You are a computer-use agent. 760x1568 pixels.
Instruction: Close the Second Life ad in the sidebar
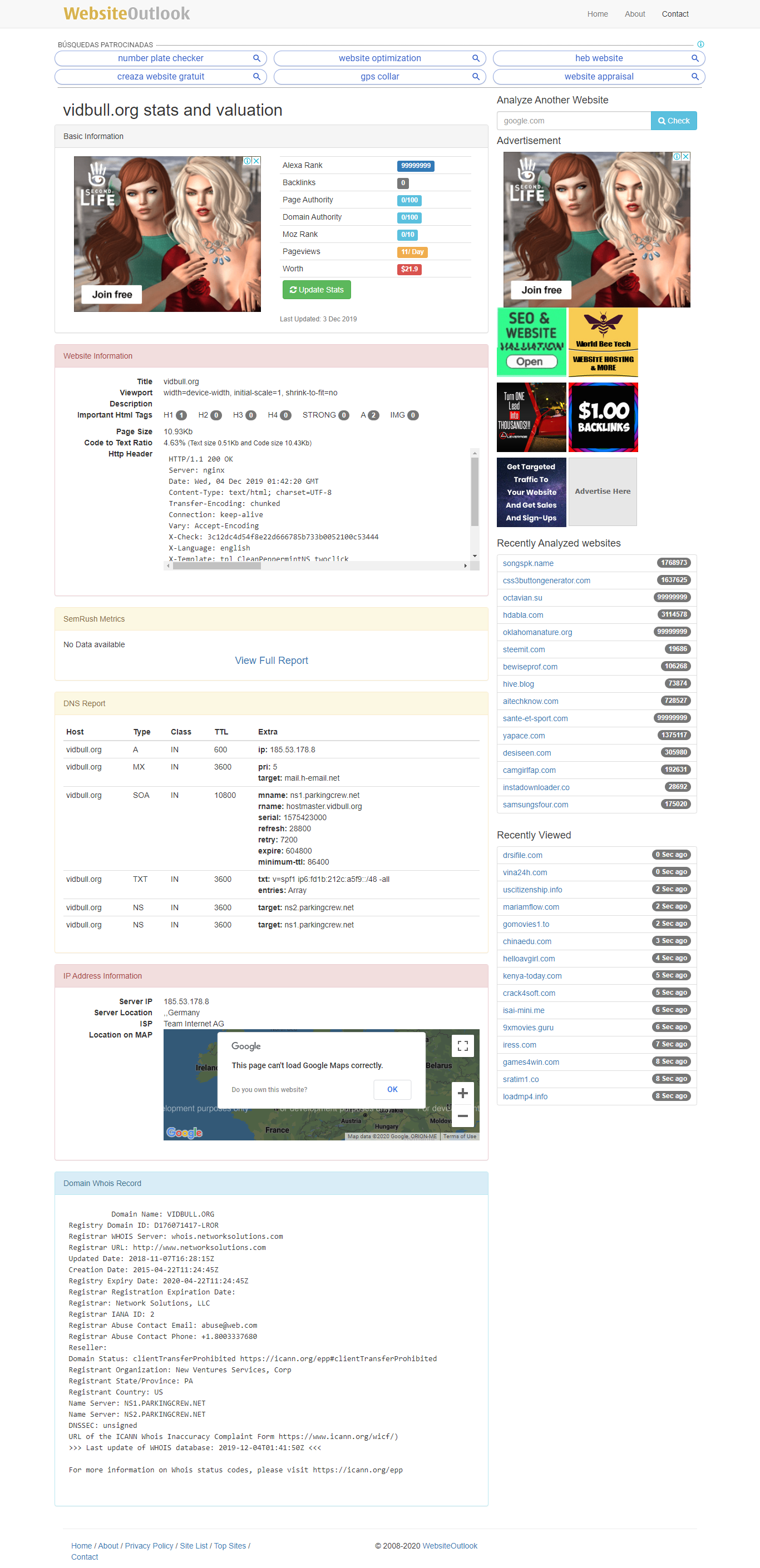coord(685,156)
